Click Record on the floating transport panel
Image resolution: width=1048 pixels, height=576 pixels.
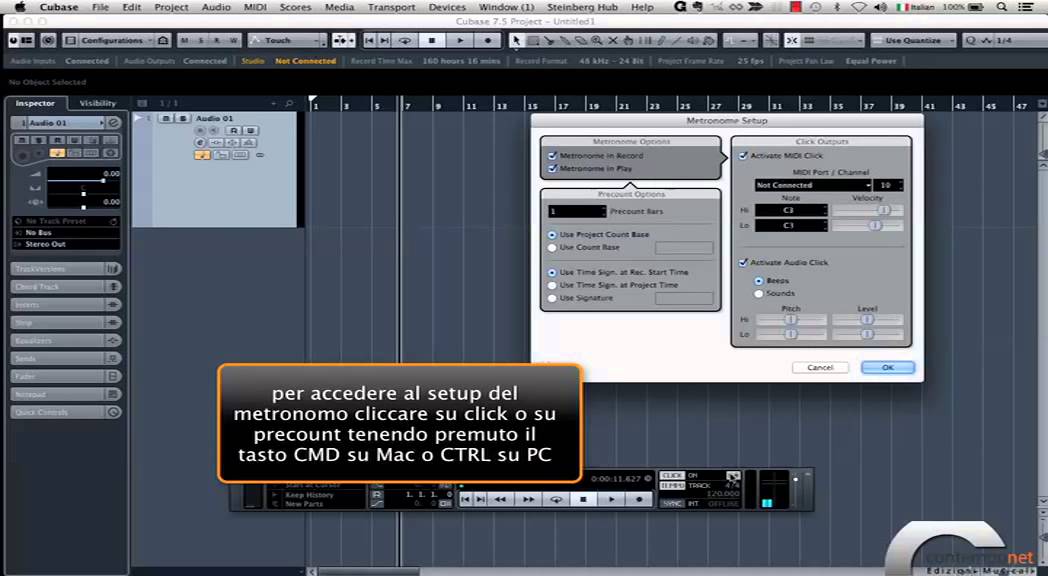[639, 499]
